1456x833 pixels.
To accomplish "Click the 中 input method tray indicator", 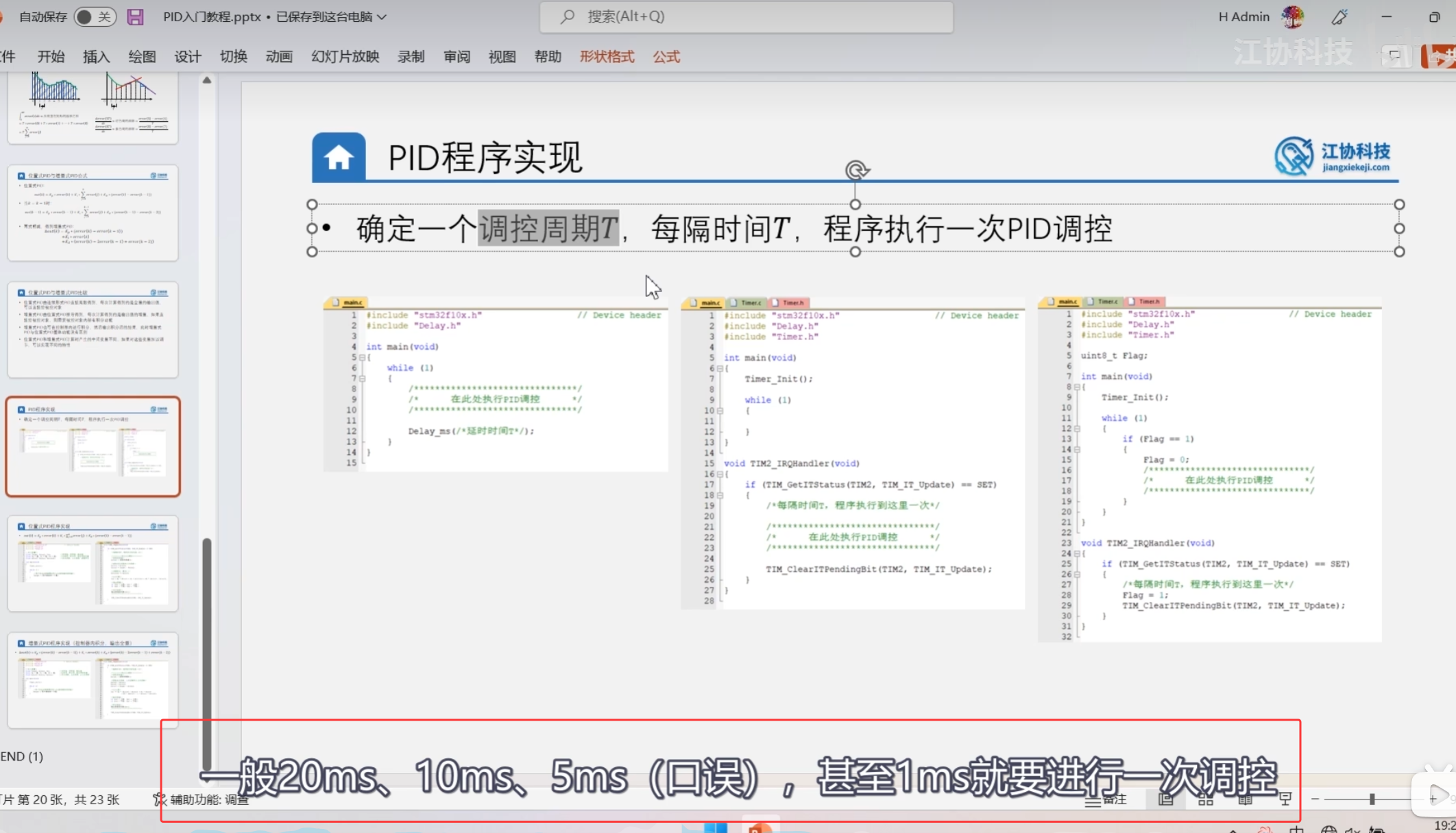I will tap(1296, 829).
